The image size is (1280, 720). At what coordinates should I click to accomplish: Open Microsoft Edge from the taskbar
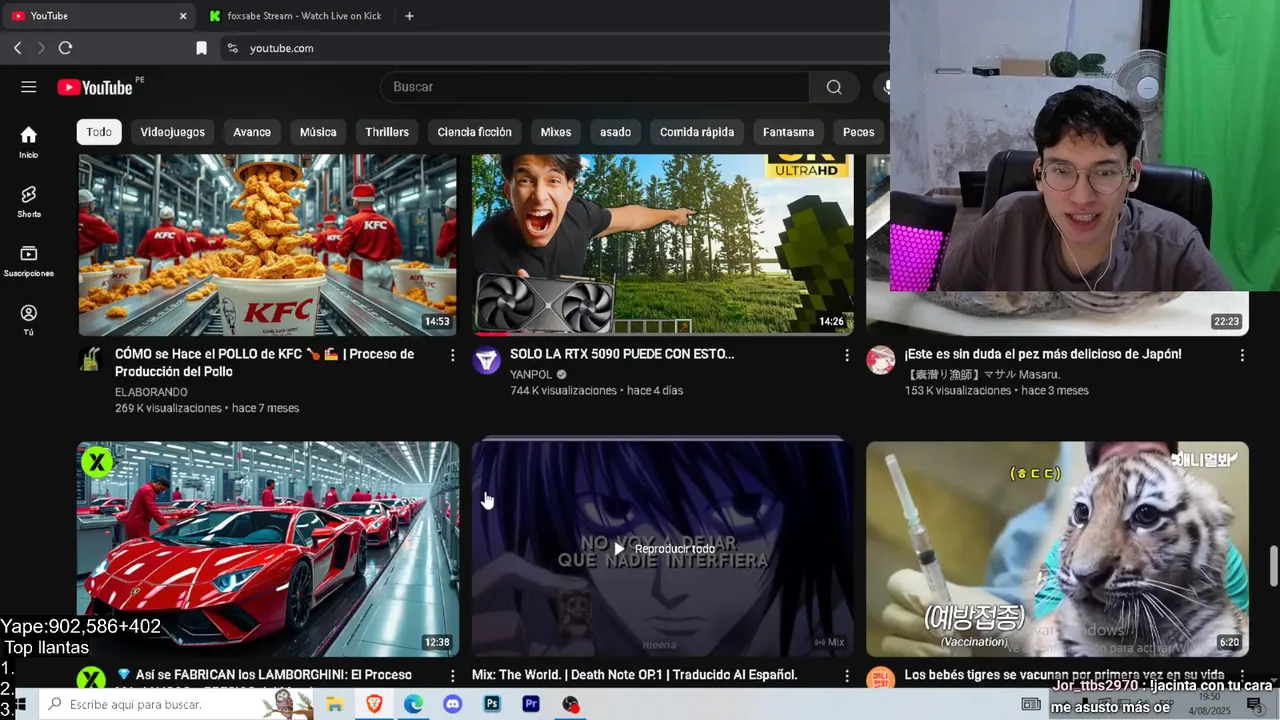[x=413, y=705]
